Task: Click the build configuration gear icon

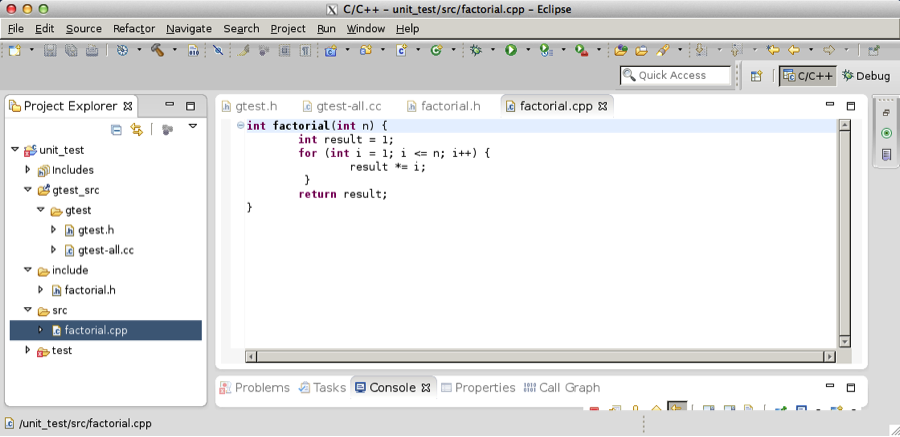Action: tap(122, 51)
